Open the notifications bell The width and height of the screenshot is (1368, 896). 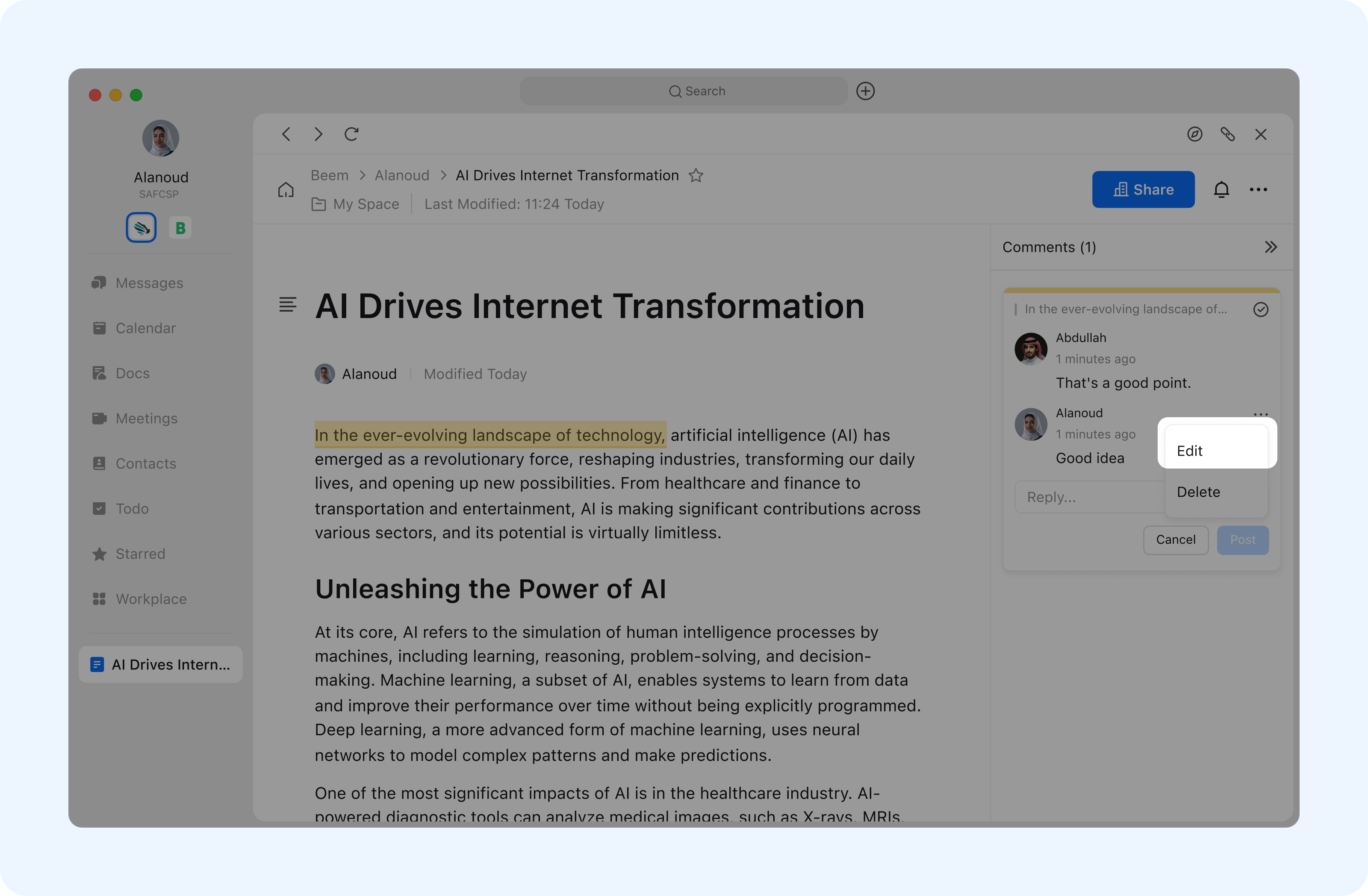1221,189
